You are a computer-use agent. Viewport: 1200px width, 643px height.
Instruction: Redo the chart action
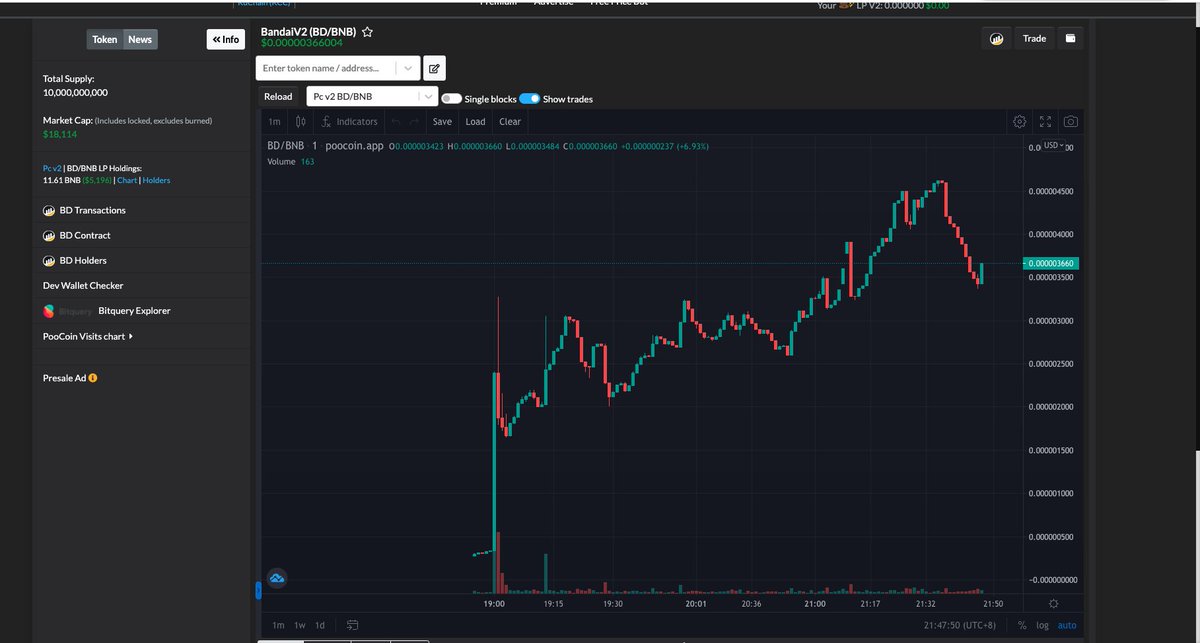coord(414,121)
